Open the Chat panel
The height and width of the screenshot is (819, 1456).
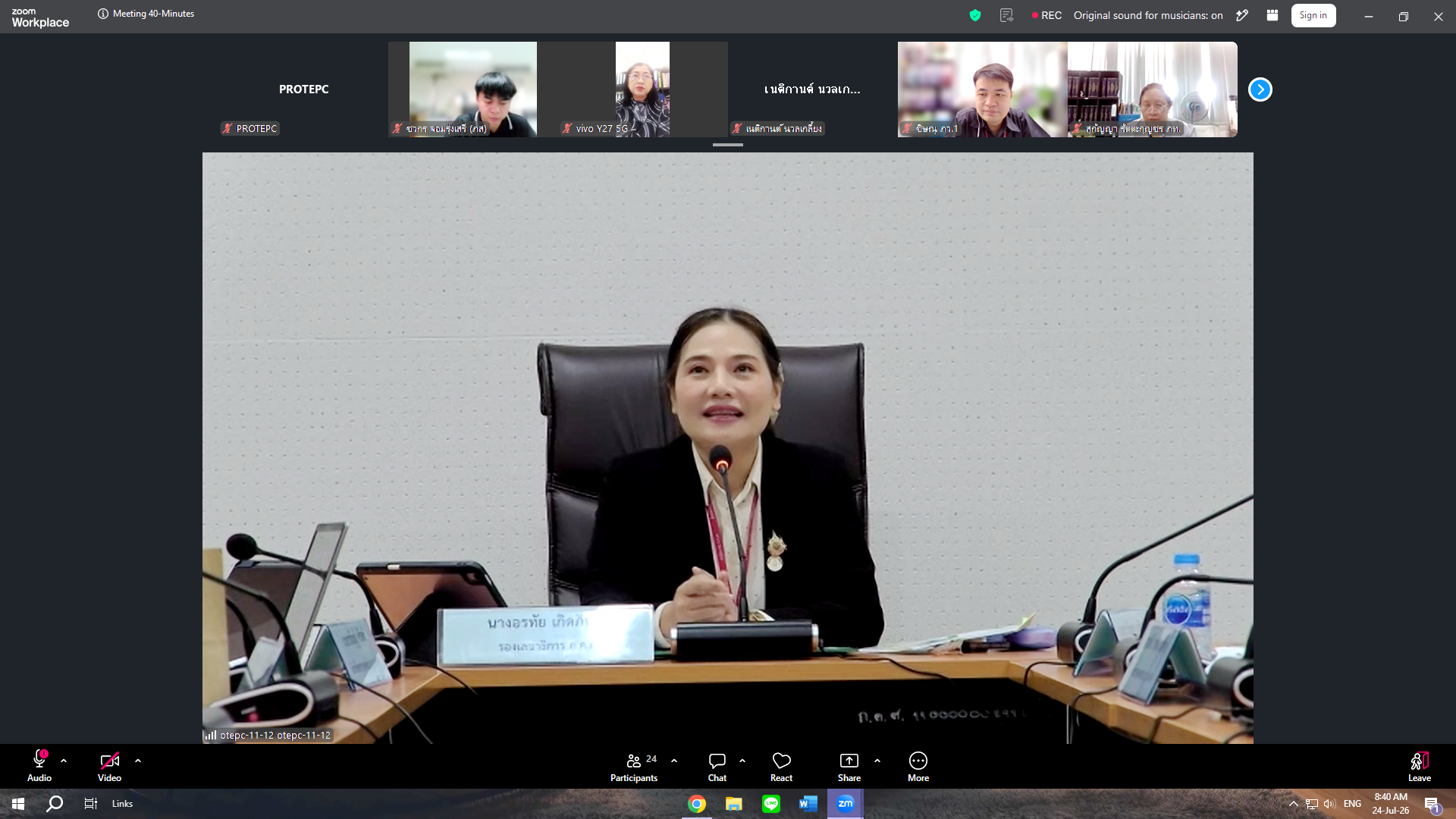[x=717, y=766]
